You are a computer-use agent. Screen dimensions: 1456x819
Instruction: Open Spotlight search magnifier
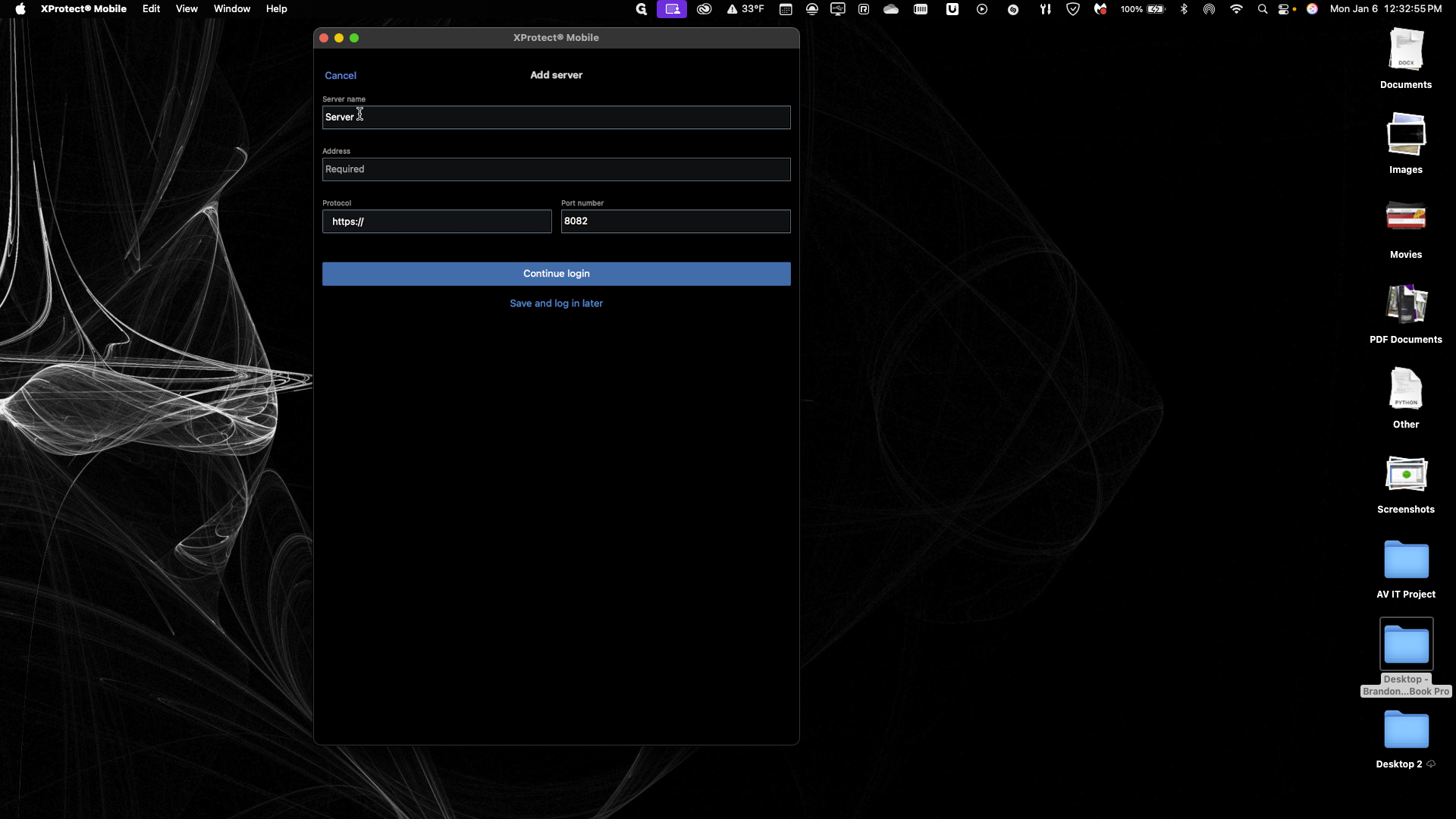pos(1263,9)
